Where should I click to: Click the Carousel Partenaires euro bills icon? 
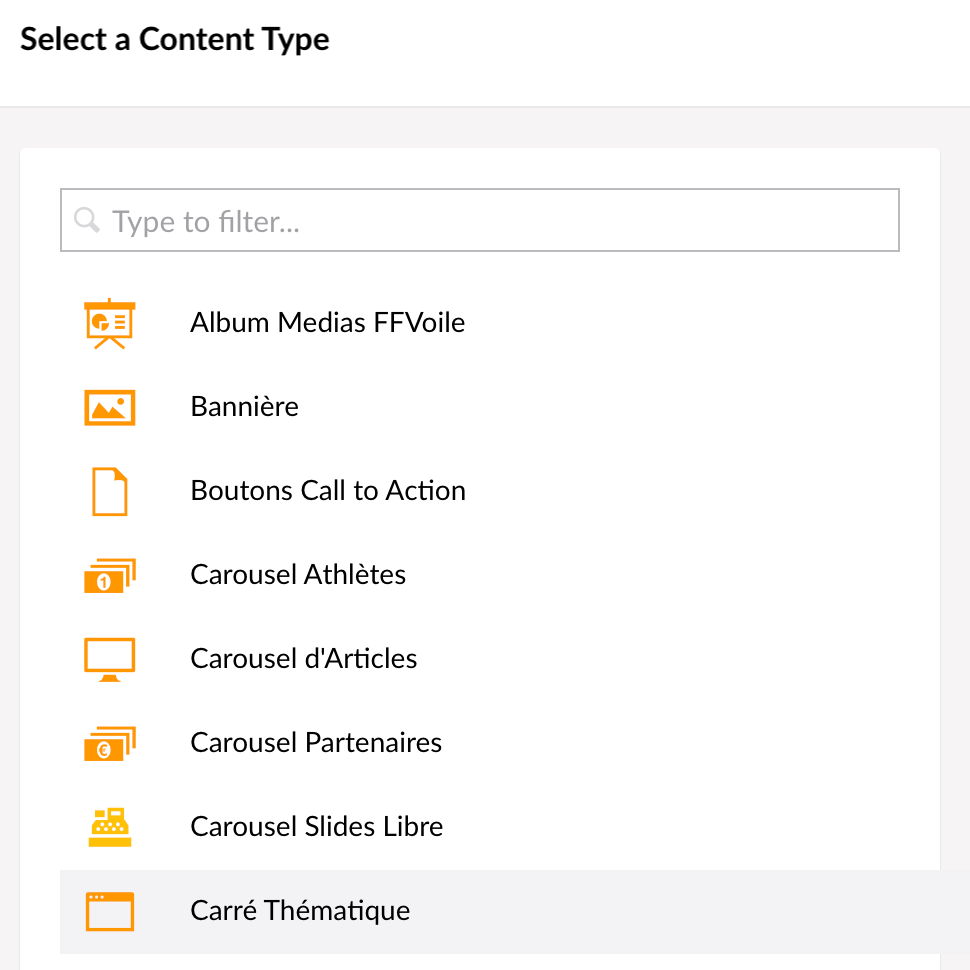(x=109, y=744)
